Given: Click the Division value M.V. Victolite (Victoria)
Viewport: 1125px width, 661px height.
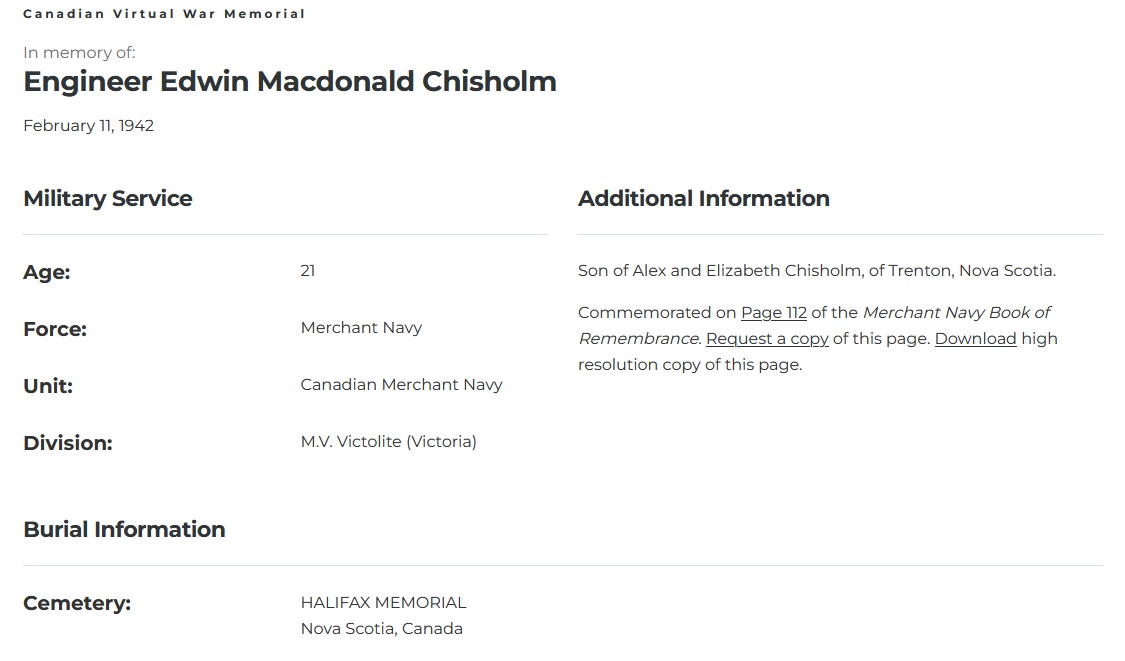Looking at the screenshot, I should [x=388, y=442].
